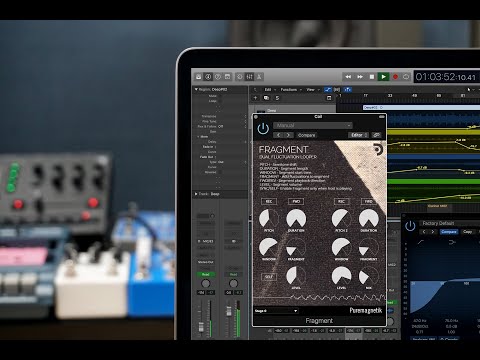Click the green Play button
The image size is (480, 360).
point(384,77)
